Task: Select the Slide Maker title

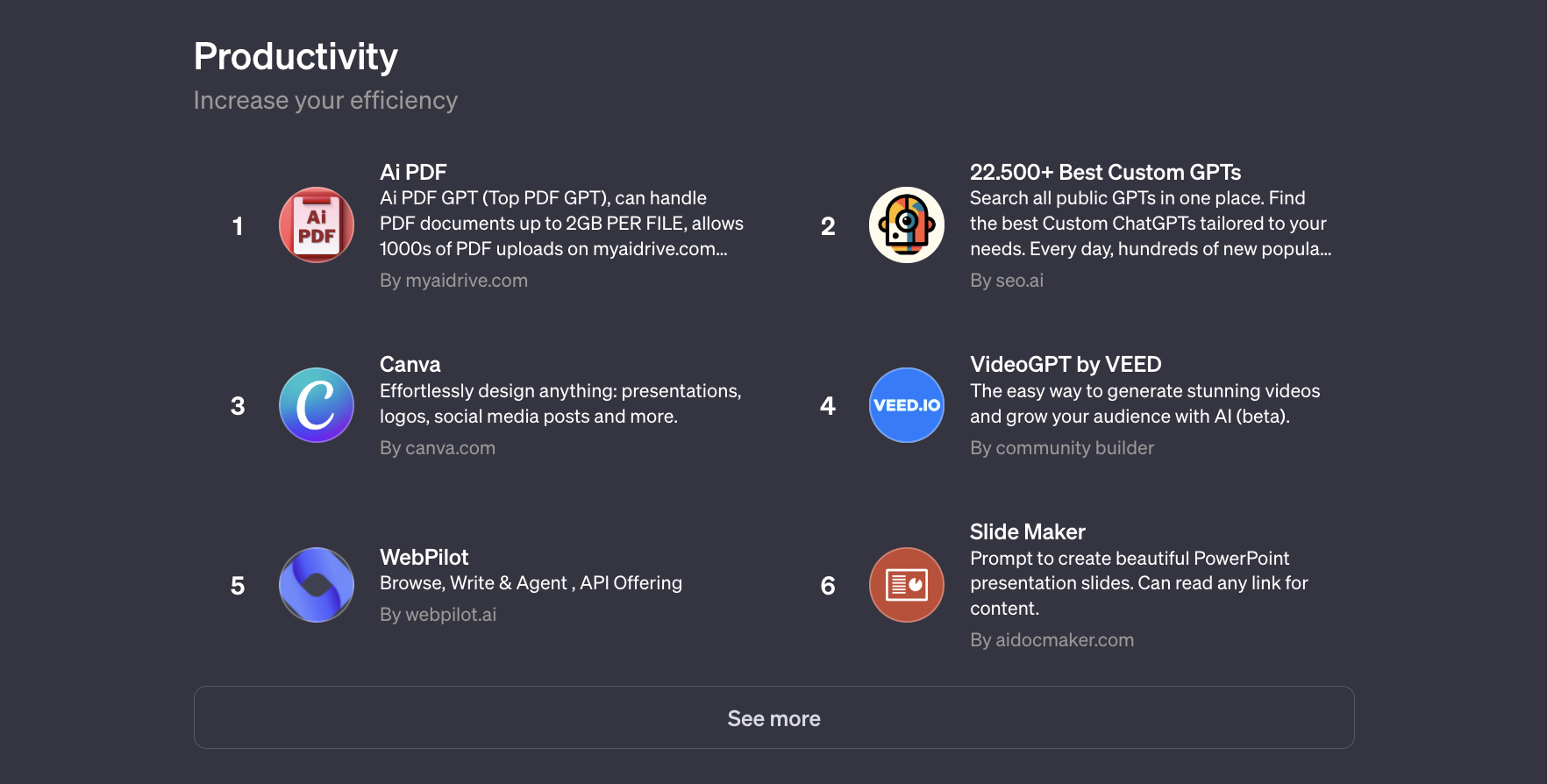Action: pyautogui.click(x=1027, y=532)
